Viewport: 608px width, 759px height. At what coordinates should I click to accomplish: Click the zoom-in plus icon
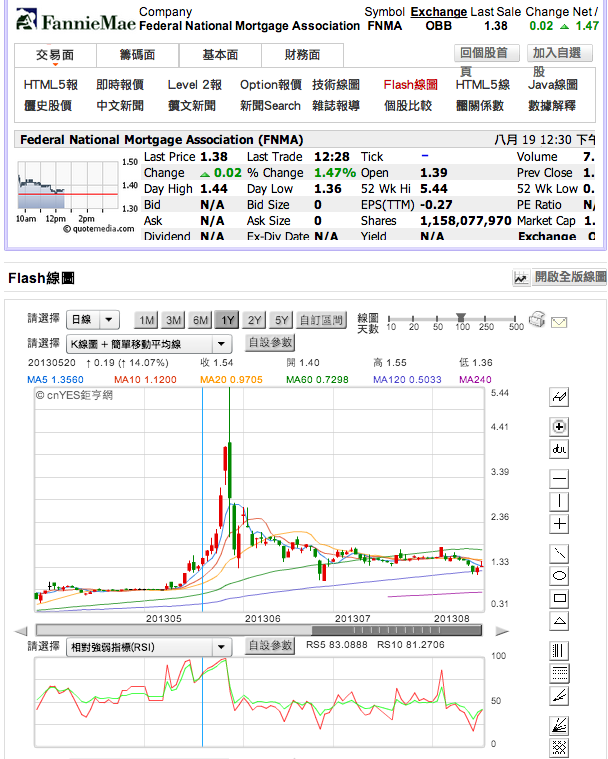(x=559, y=427)
